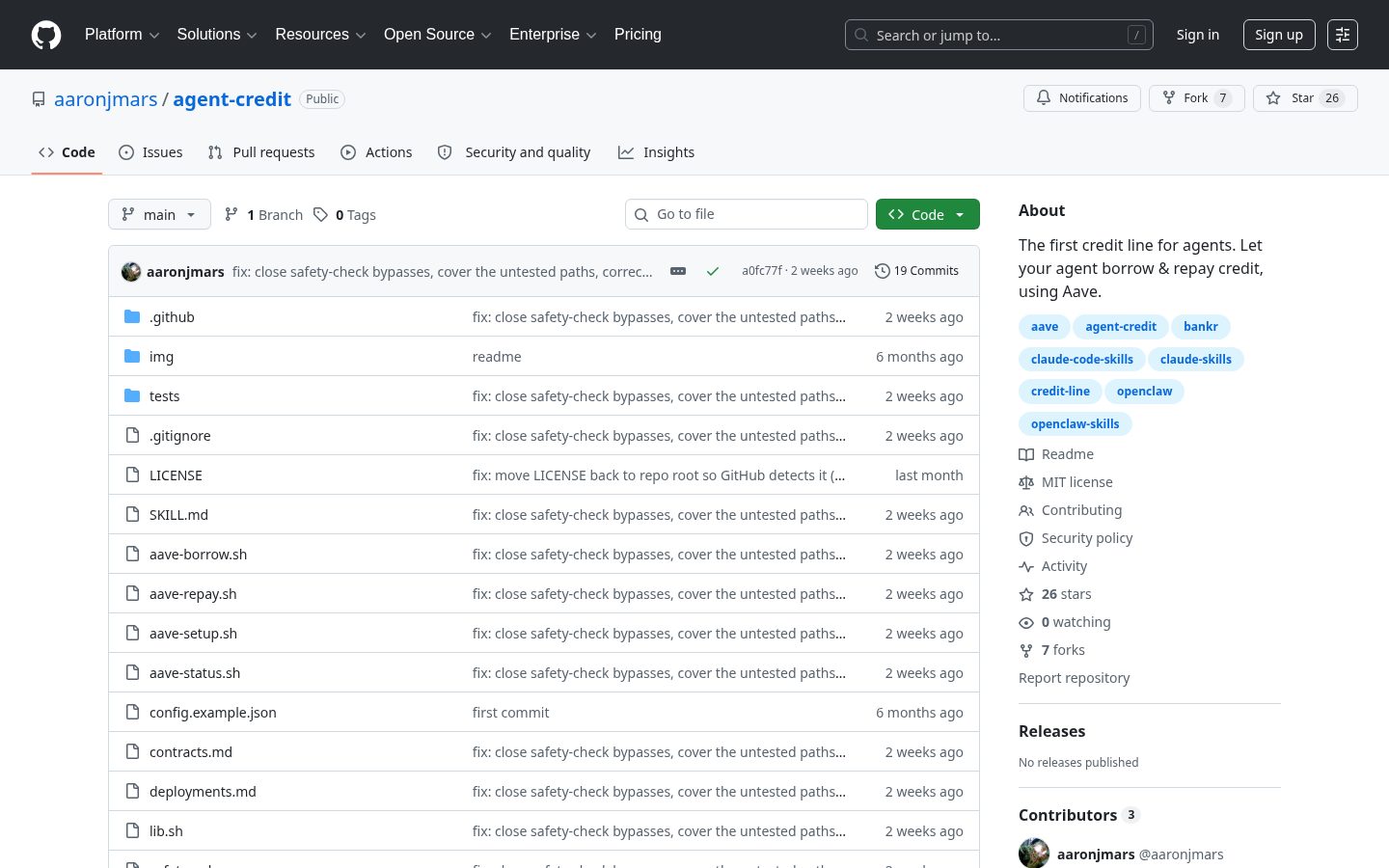Click the LICENSE file icon
Screen dimensions: 1389x868
(x=132, y=475)
